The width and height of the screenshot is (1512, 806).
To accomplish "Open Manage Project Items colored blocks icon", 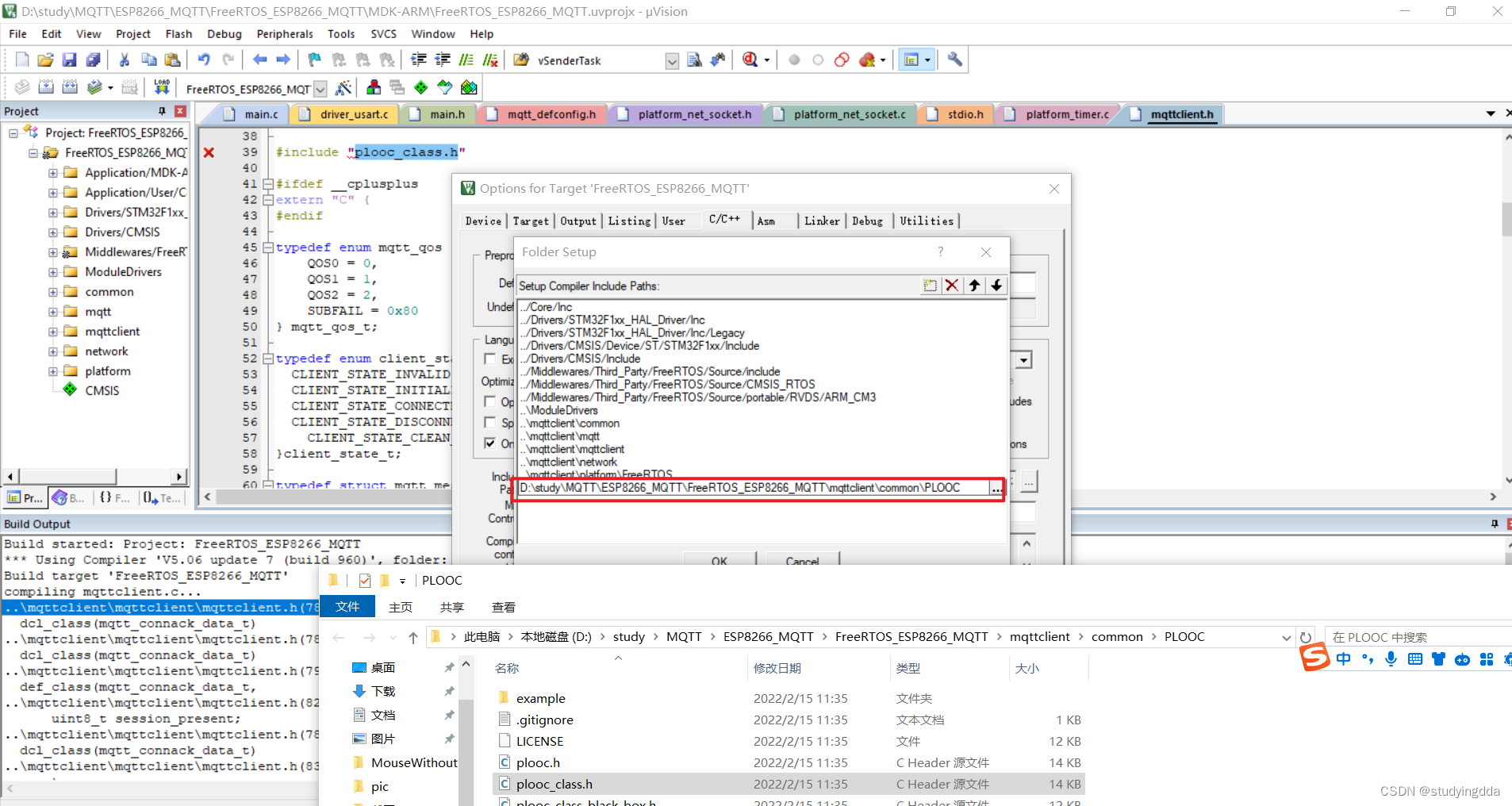I will click(x=374, y=87).
